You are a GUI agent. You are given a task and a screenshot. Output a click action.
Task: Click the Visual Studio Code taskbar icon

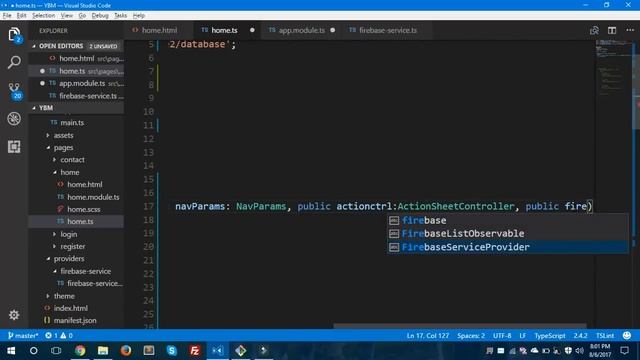(x=218, y=351)
